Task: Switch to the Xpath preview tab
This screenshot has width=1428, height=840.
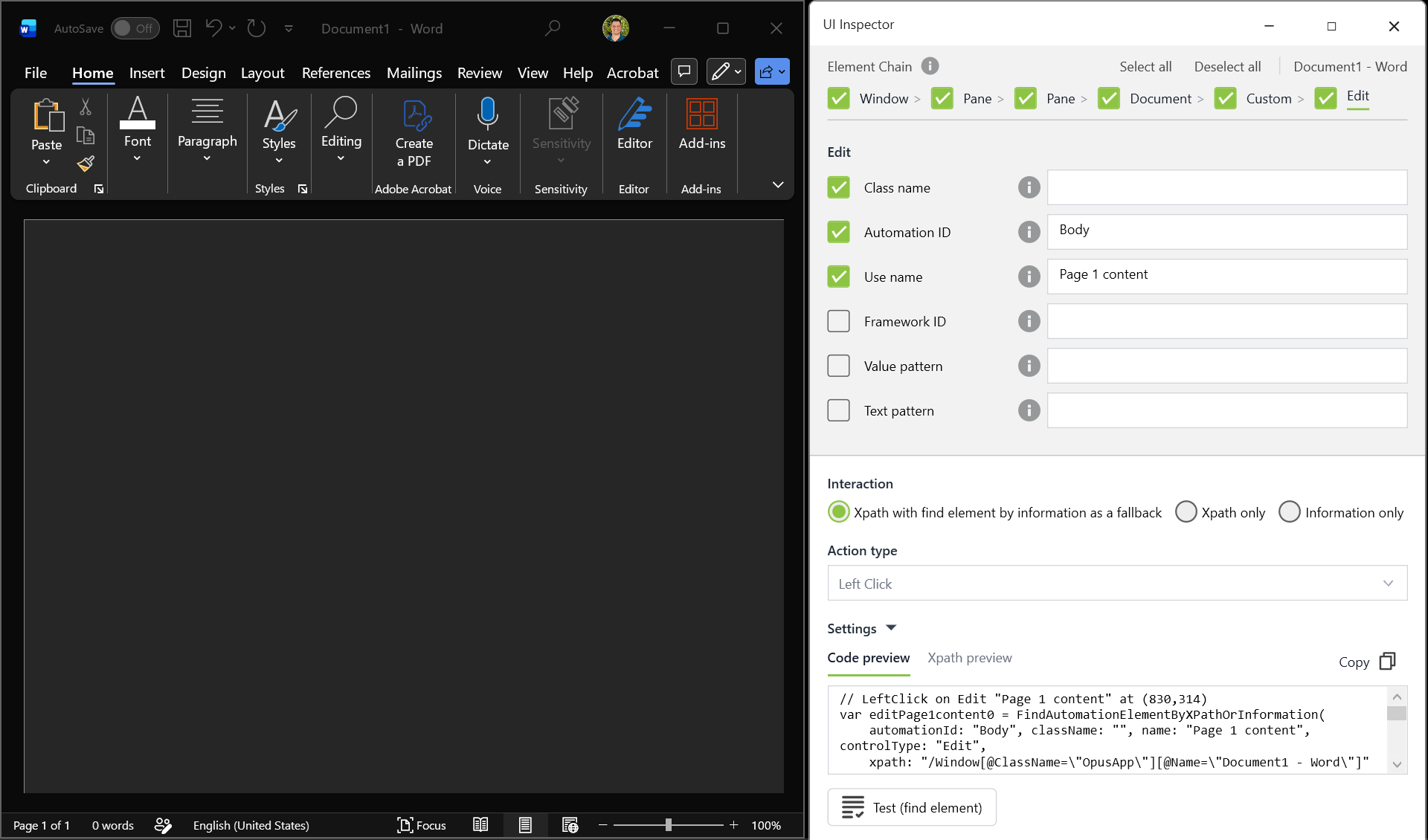Action: click(969, 657)
